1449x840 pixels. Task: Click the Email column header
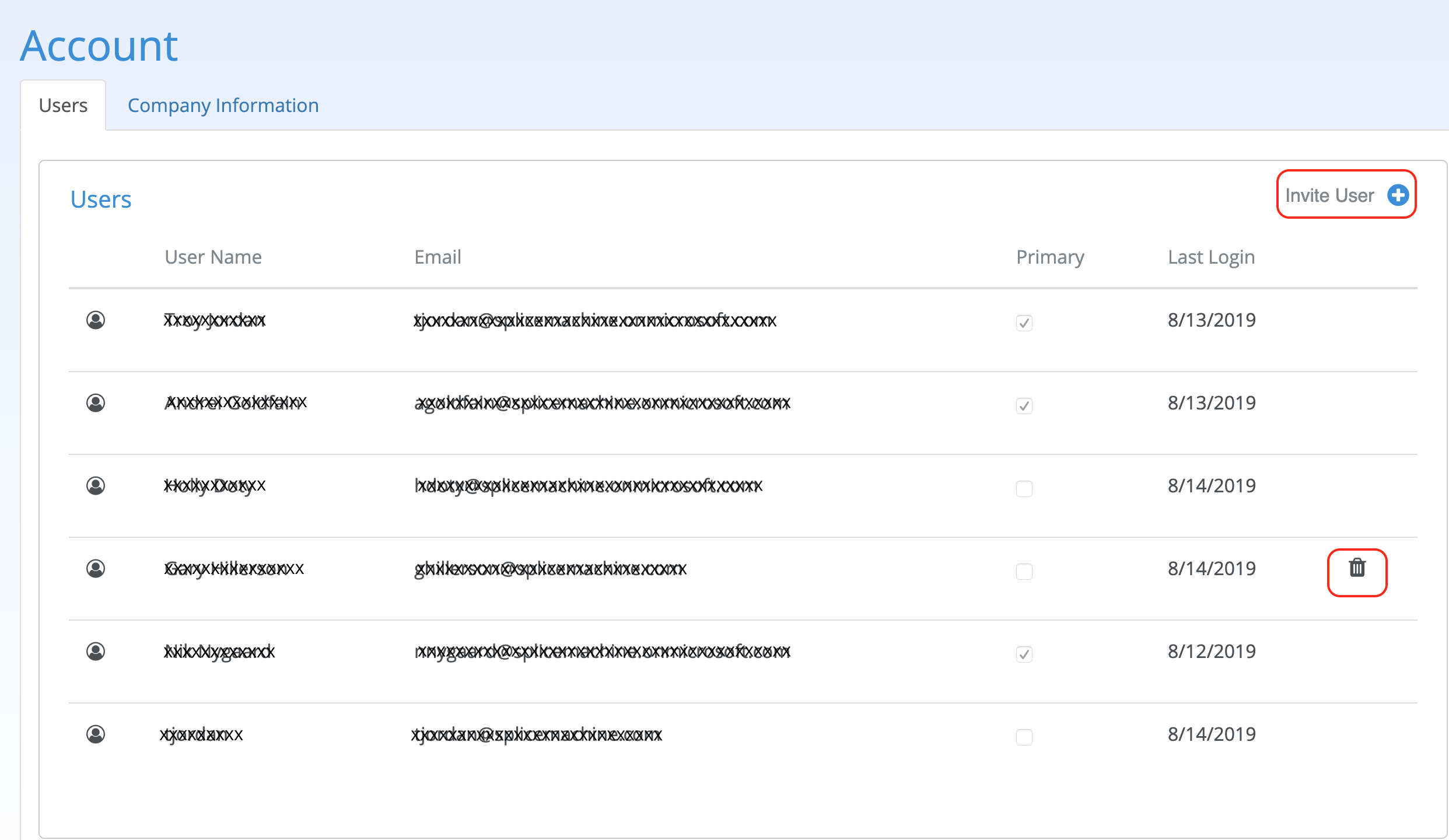point(437,257)
